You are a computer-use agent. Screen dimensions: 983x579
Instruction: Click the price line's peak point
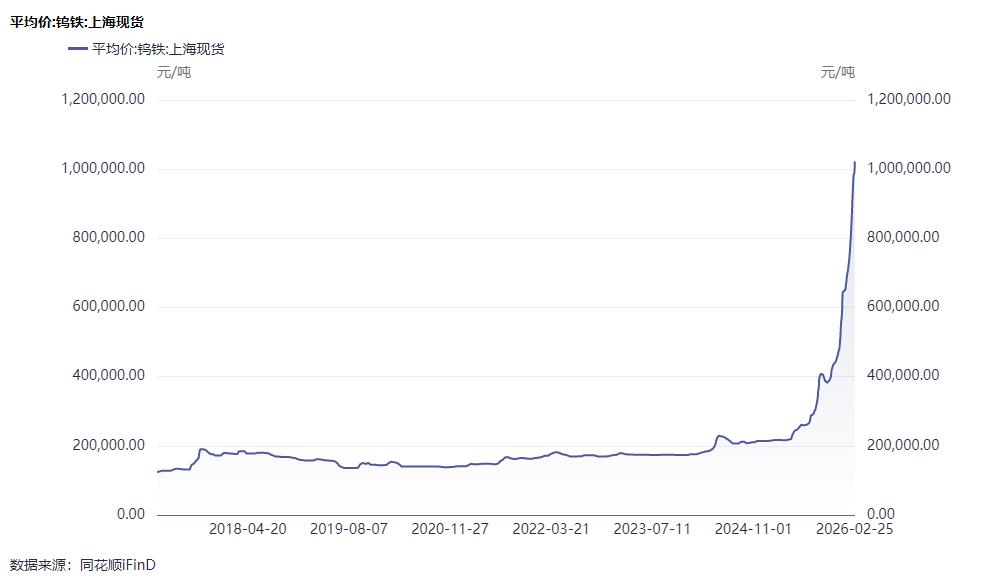pos(855,161)
